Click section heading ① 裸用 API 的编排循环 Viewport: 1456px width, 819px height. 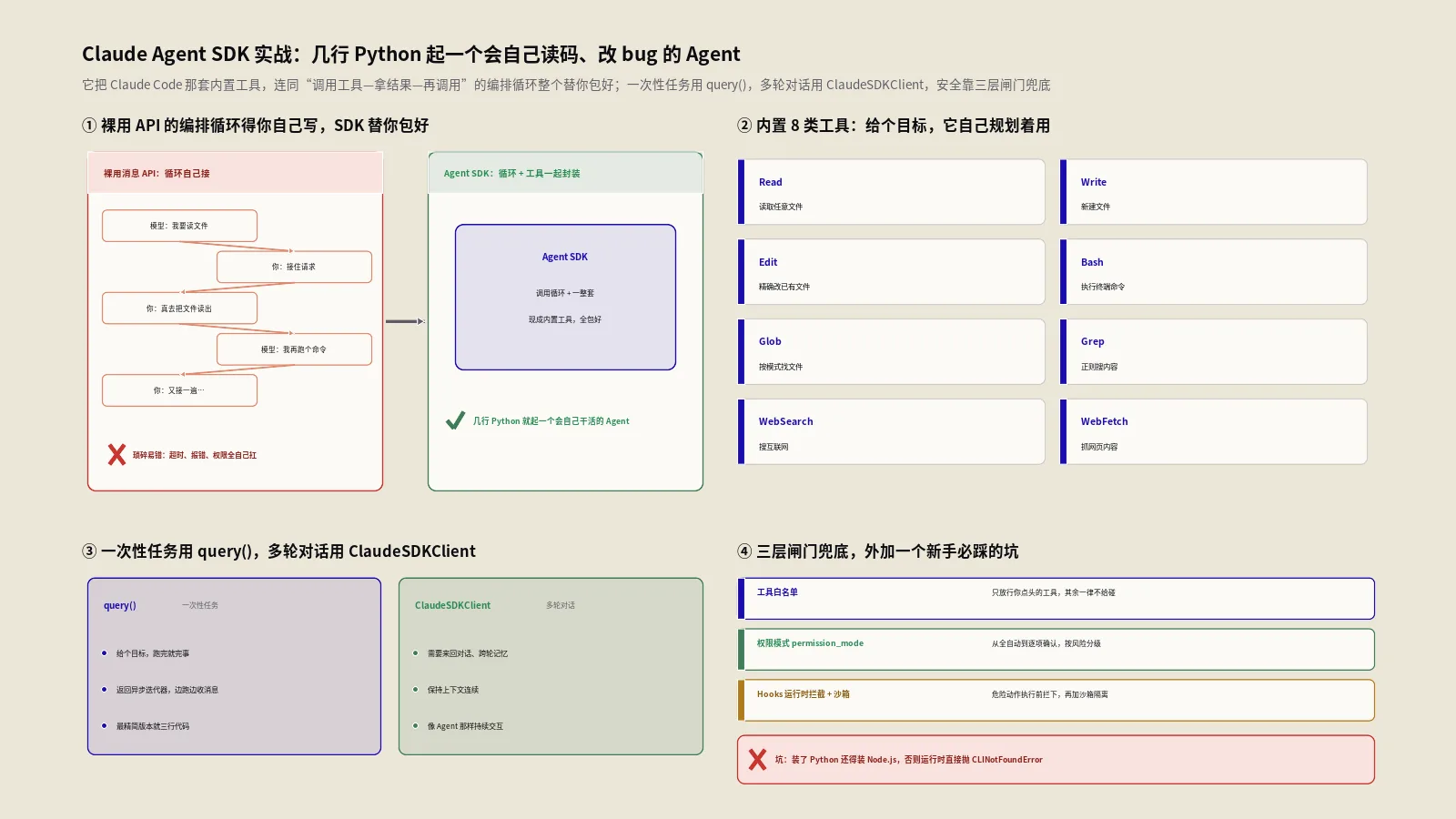click(256, 126)
